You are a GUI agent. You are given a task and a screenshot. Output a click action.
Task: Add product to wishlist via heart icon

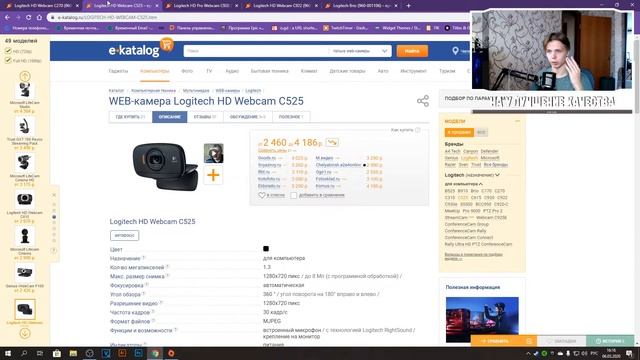pos(262,195)
